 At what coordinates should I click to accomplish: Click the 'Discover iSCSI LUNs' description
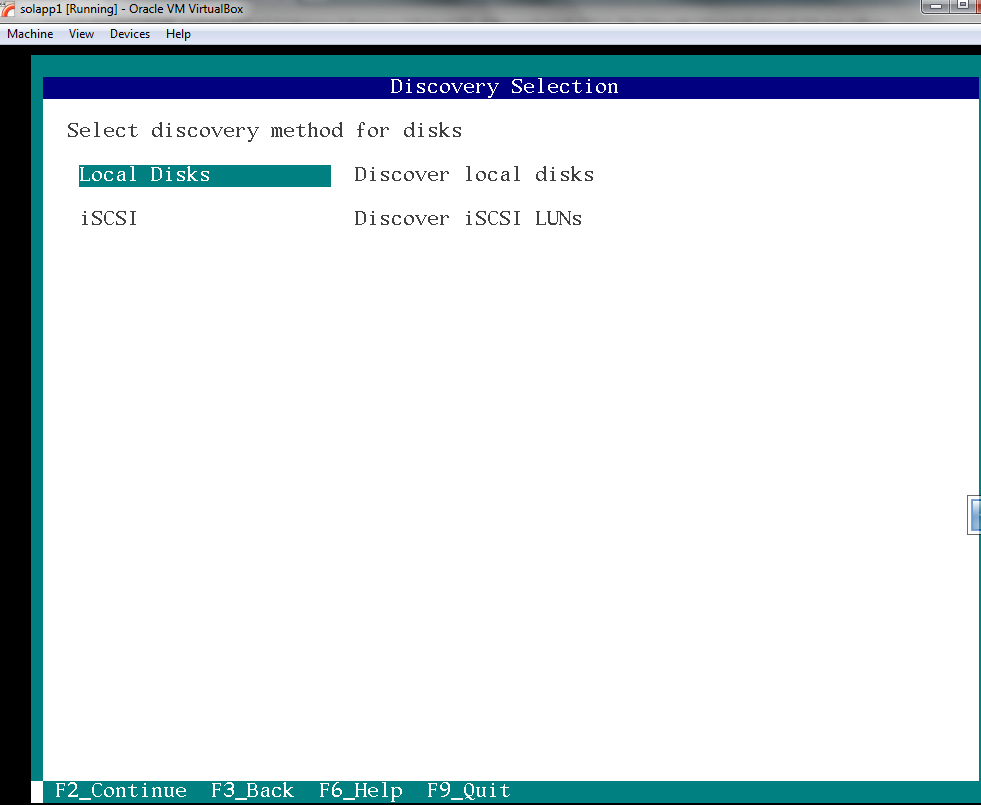[468, 218]
